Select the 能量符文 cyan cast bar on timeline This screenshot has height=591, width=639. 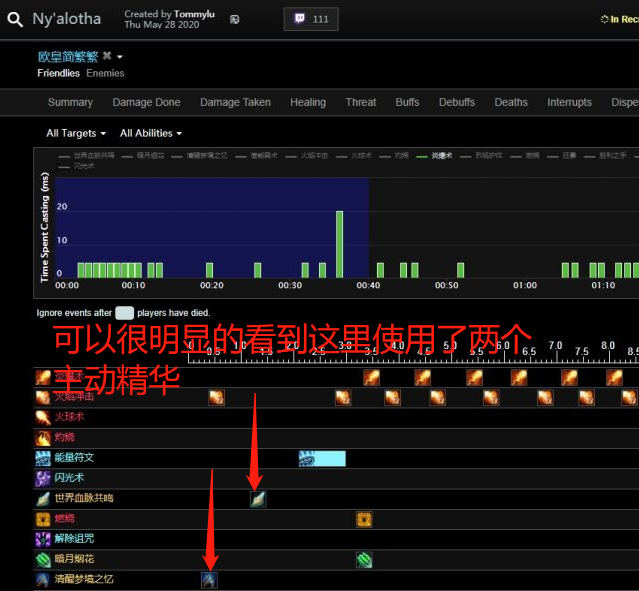[x=322, y=459]
